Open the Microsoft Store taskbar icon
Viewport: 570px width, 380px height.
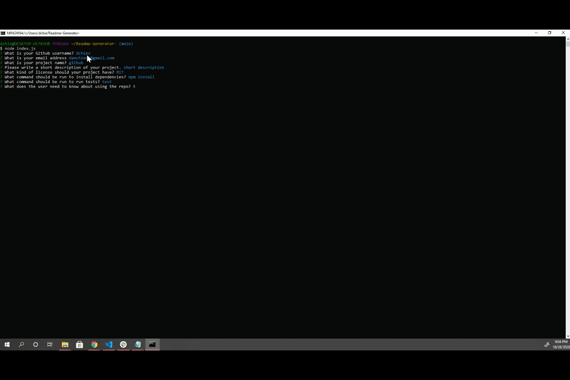click(x=80, y=344)
